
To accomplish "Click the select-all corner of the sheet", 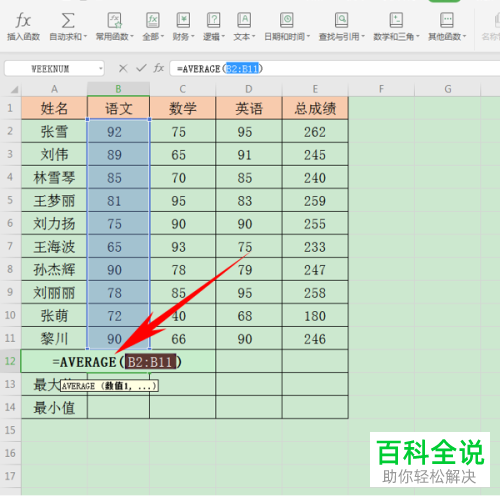I will (14, 89).
